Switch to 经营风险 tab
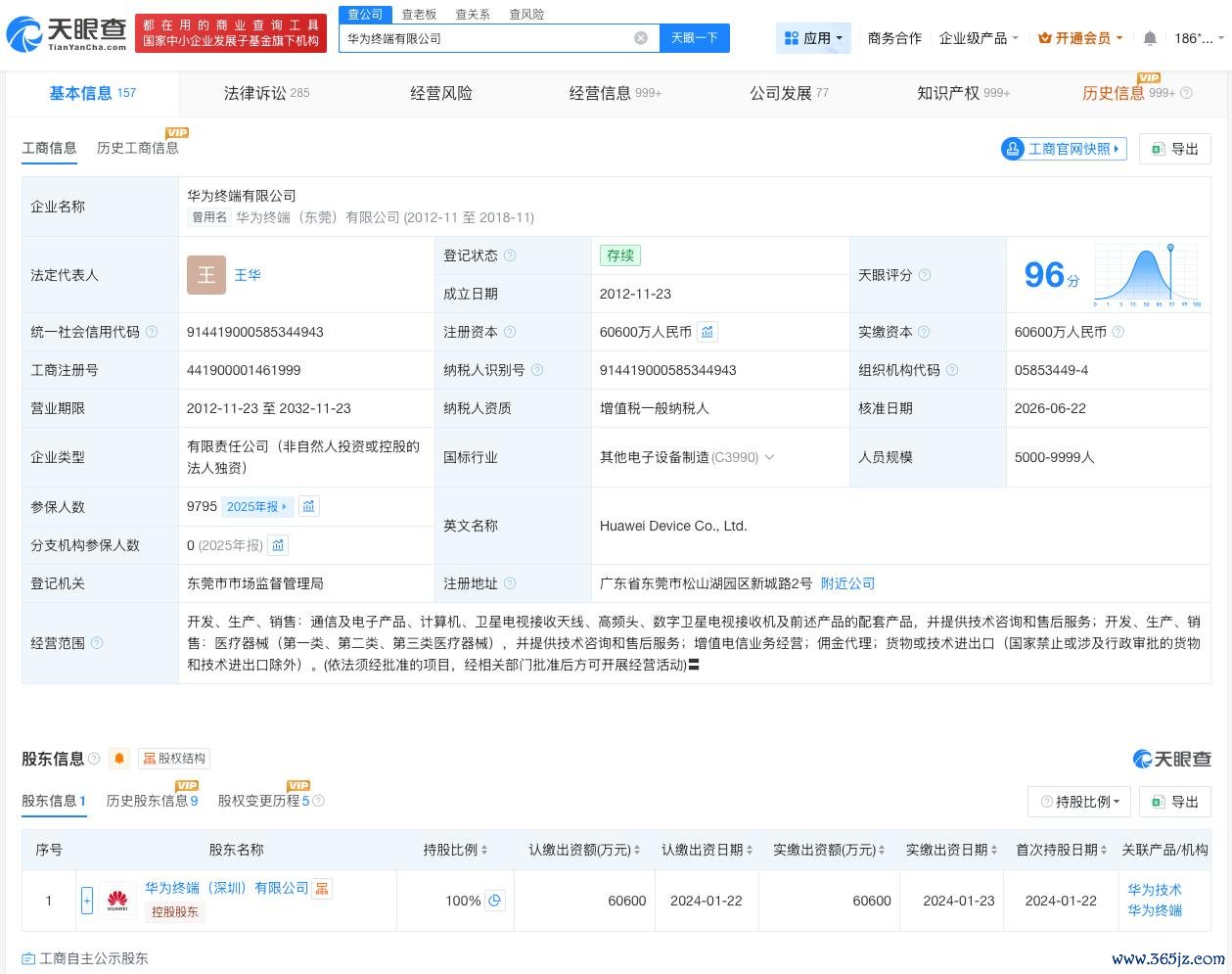The image size is (1232, 974). [441, 93]
